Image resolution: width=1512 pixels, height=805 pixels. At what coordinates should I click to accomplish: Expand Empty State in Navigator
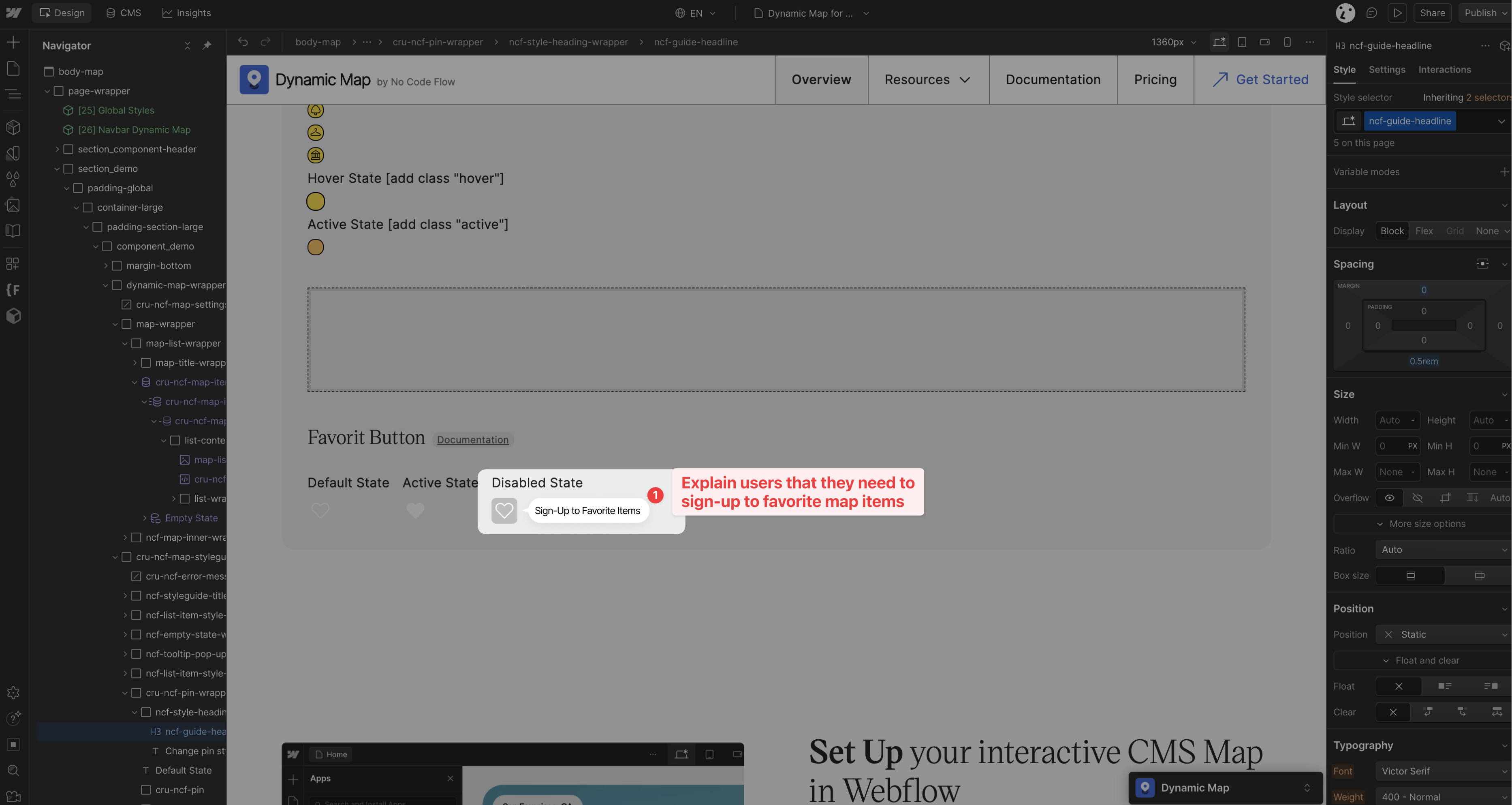click(144, 518)
